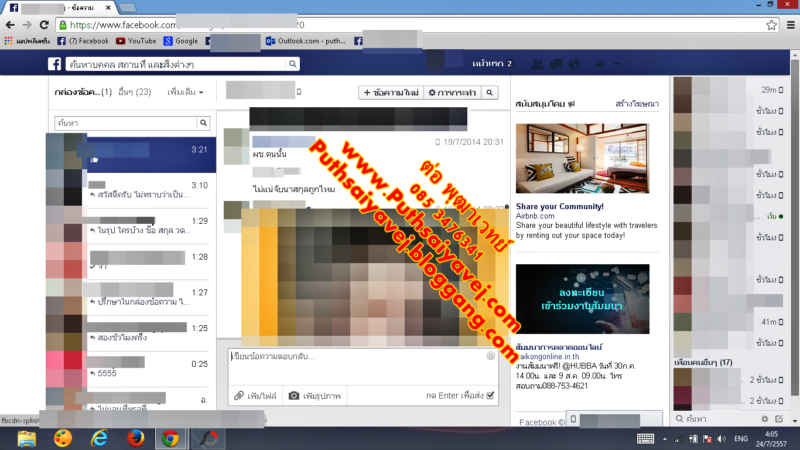This screenshot has height=450, width=800.
Task: Click the emoticon icon in the reply box
Action: click(x=490, y=356)
